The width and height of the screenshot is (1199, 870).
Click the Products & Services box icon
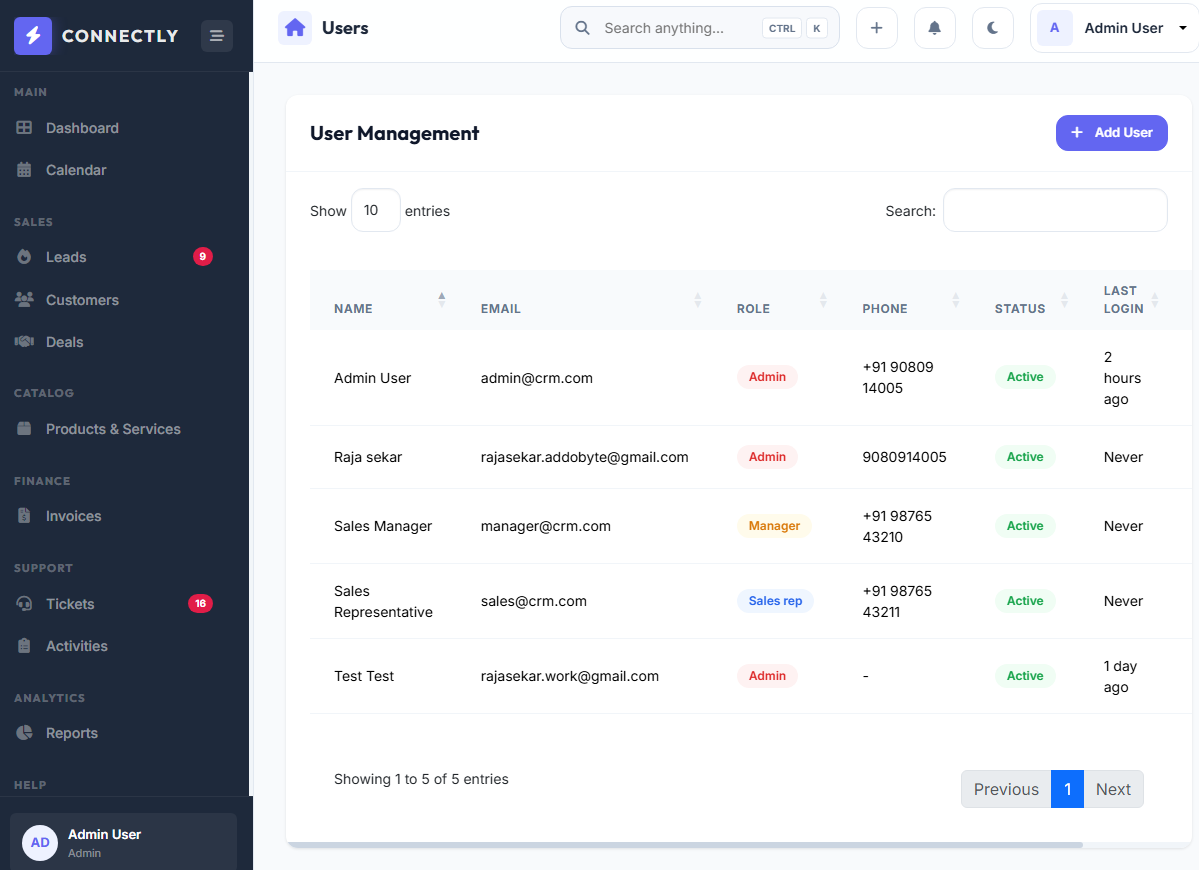(x=24, y=429)
